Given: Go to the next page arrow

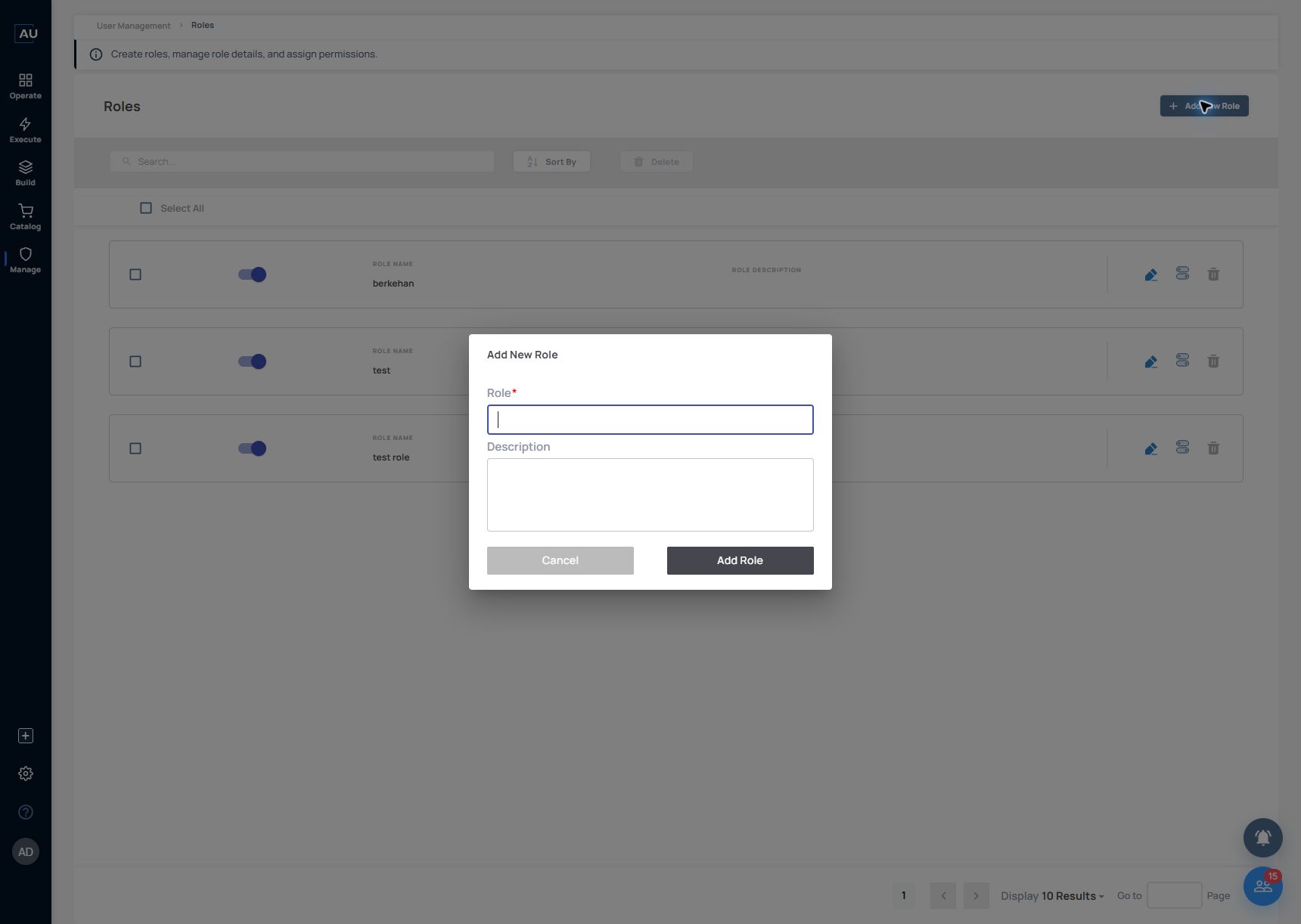Looking at the screenshot, I should click(976, 896).
